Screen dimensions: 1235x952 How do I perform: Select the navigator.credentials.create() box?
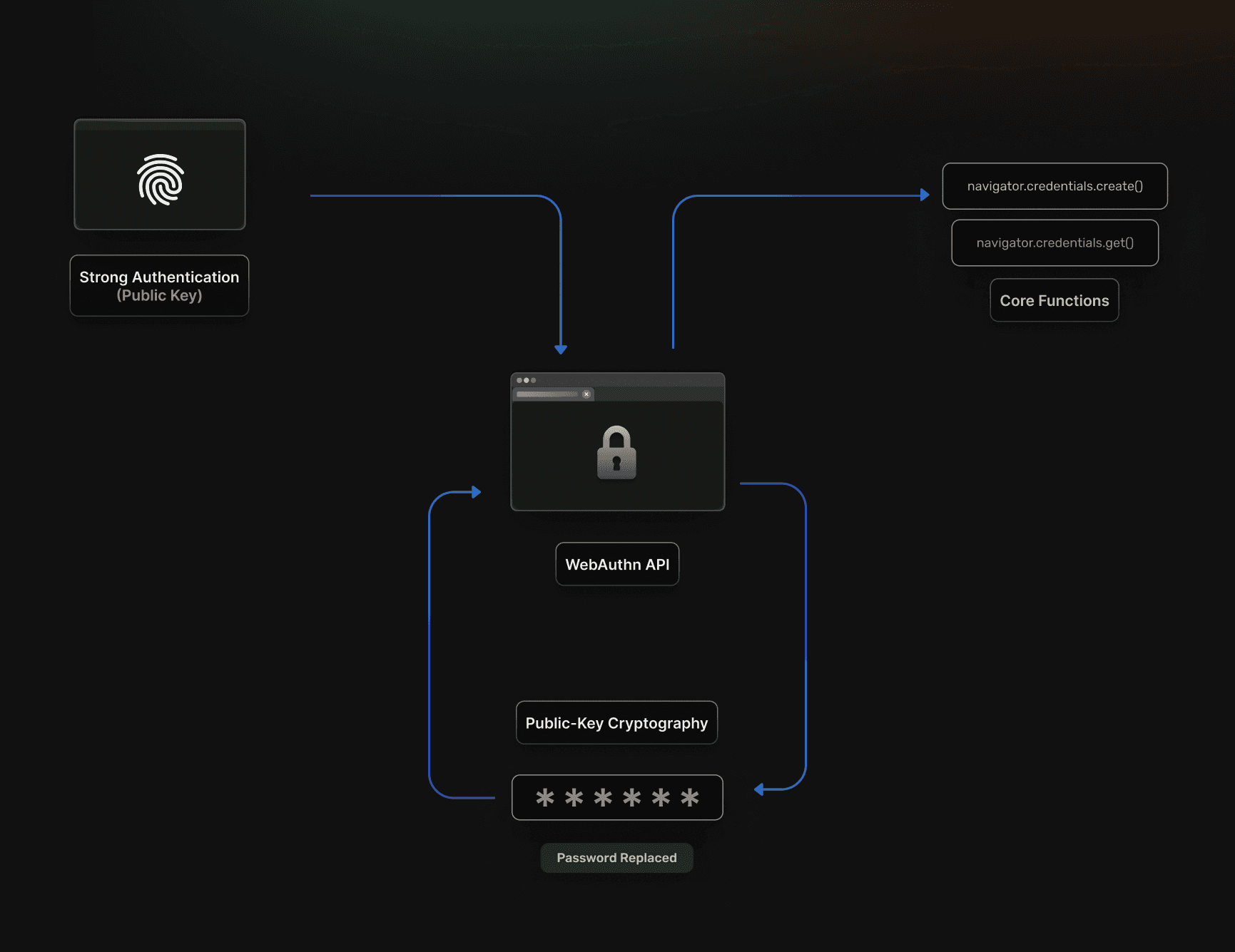click(x=1054, y=186)
